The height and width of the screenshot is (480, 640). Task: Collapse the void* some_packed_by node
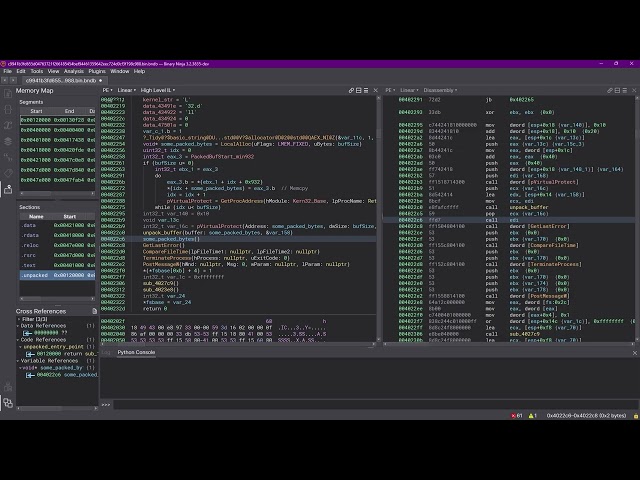[21, 368]
